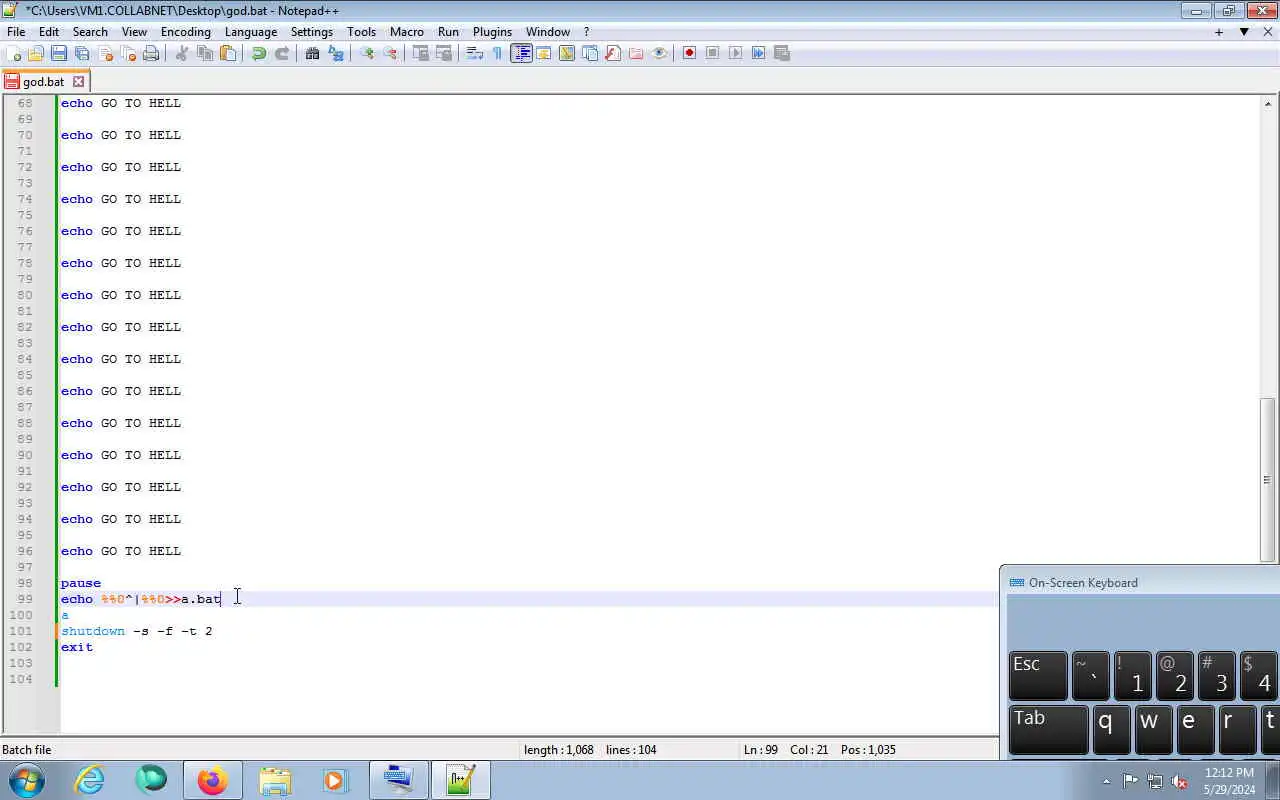Toggle the active Indent Guide button
1280x800 pixels.
tap(521, 53)
